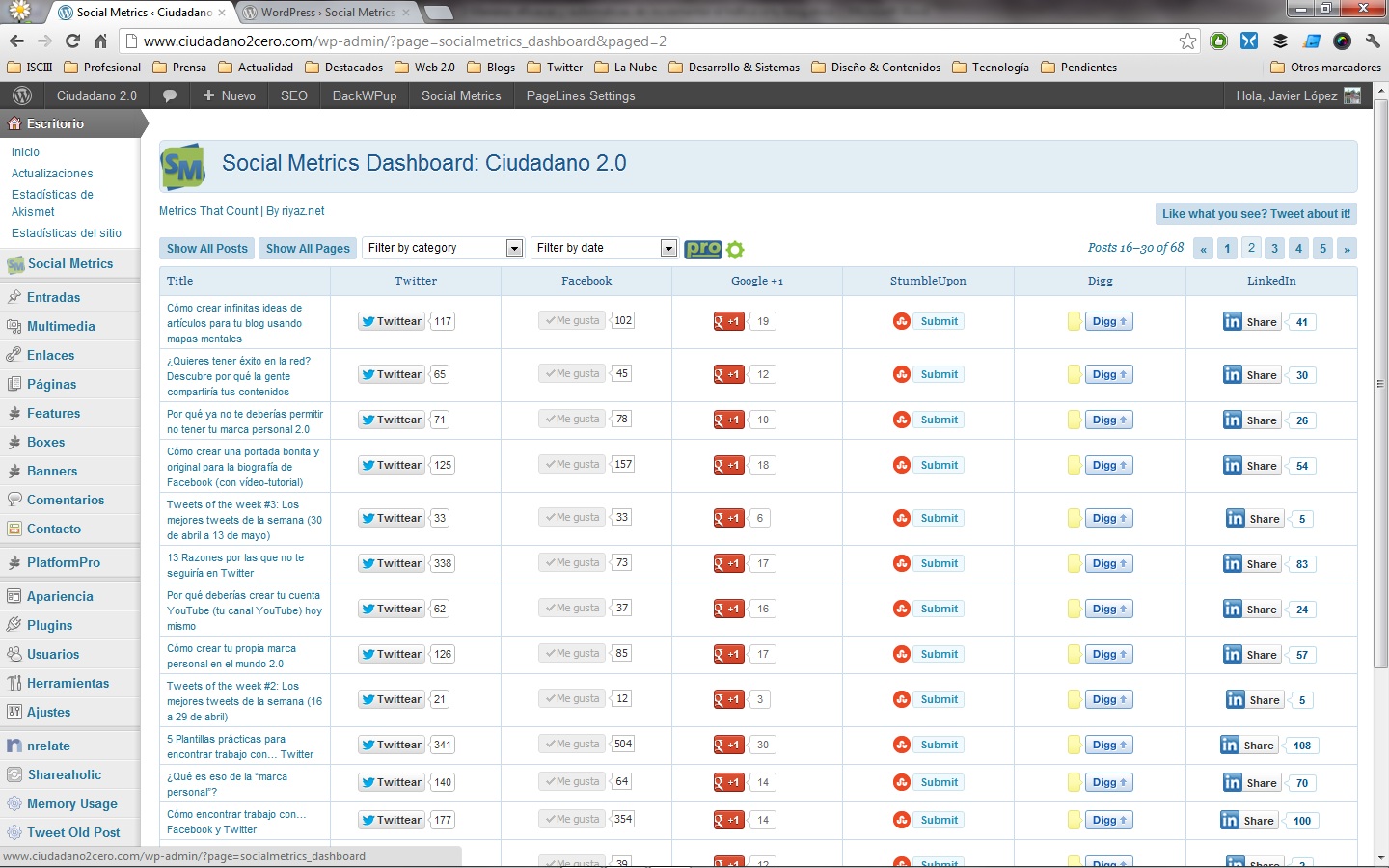The width and height of the screenshot is (1389, 868).
Task: Open Chrome wrench settings menu
Action: (1373, 41)
